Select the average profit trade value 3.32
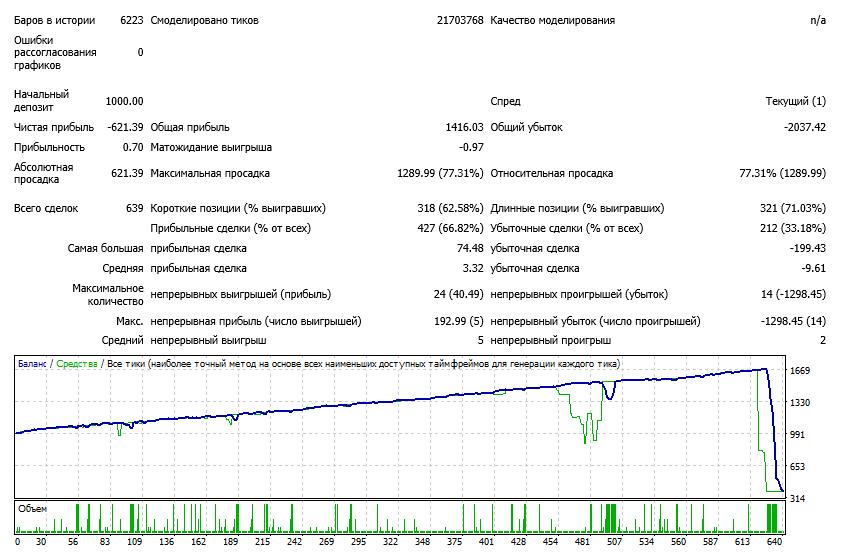The image size is (841, 553). pos(473,268)
